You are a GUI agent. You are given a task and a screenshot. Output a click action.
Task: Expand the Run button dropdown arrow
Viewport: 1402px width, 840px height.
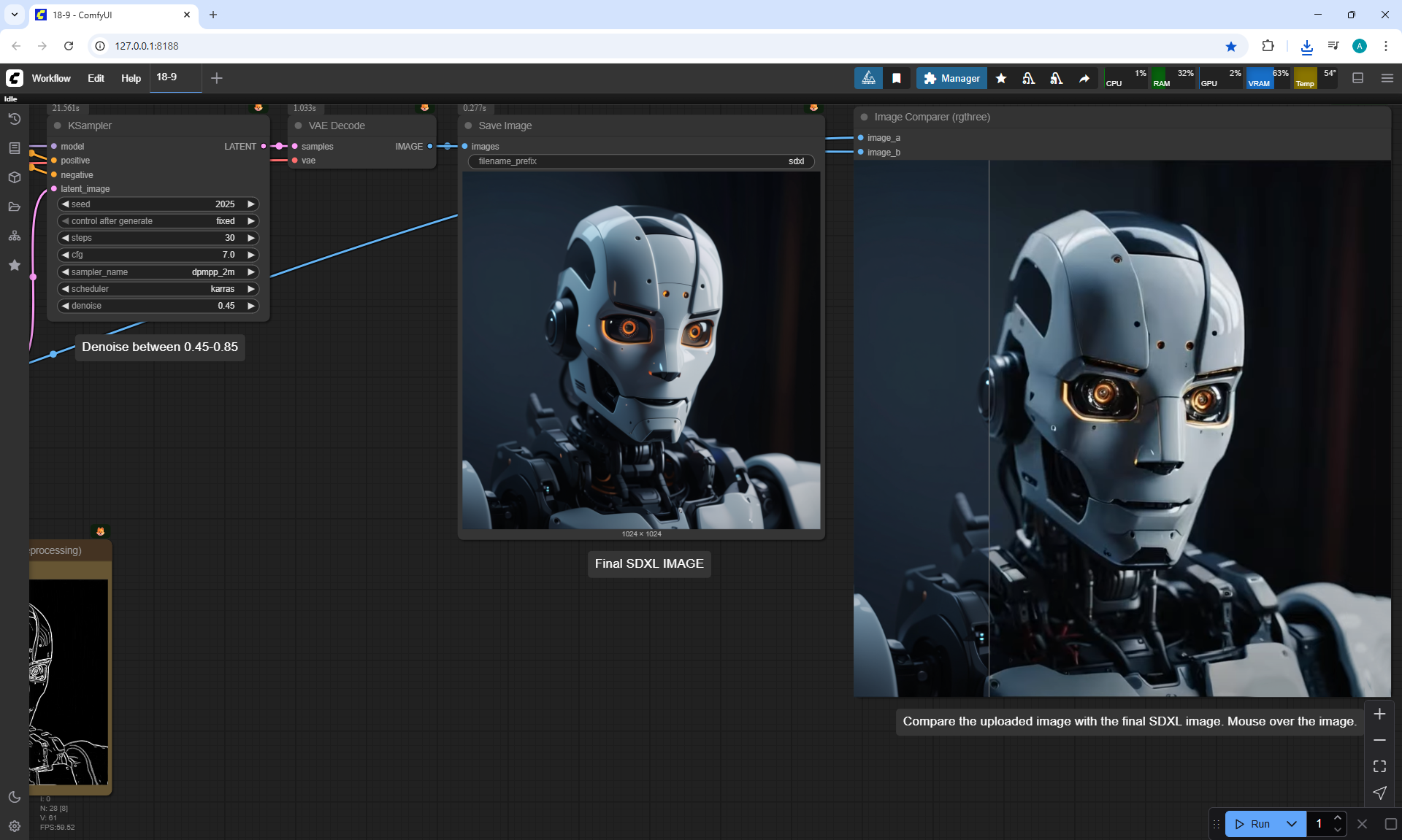(x=1292, y=824)
